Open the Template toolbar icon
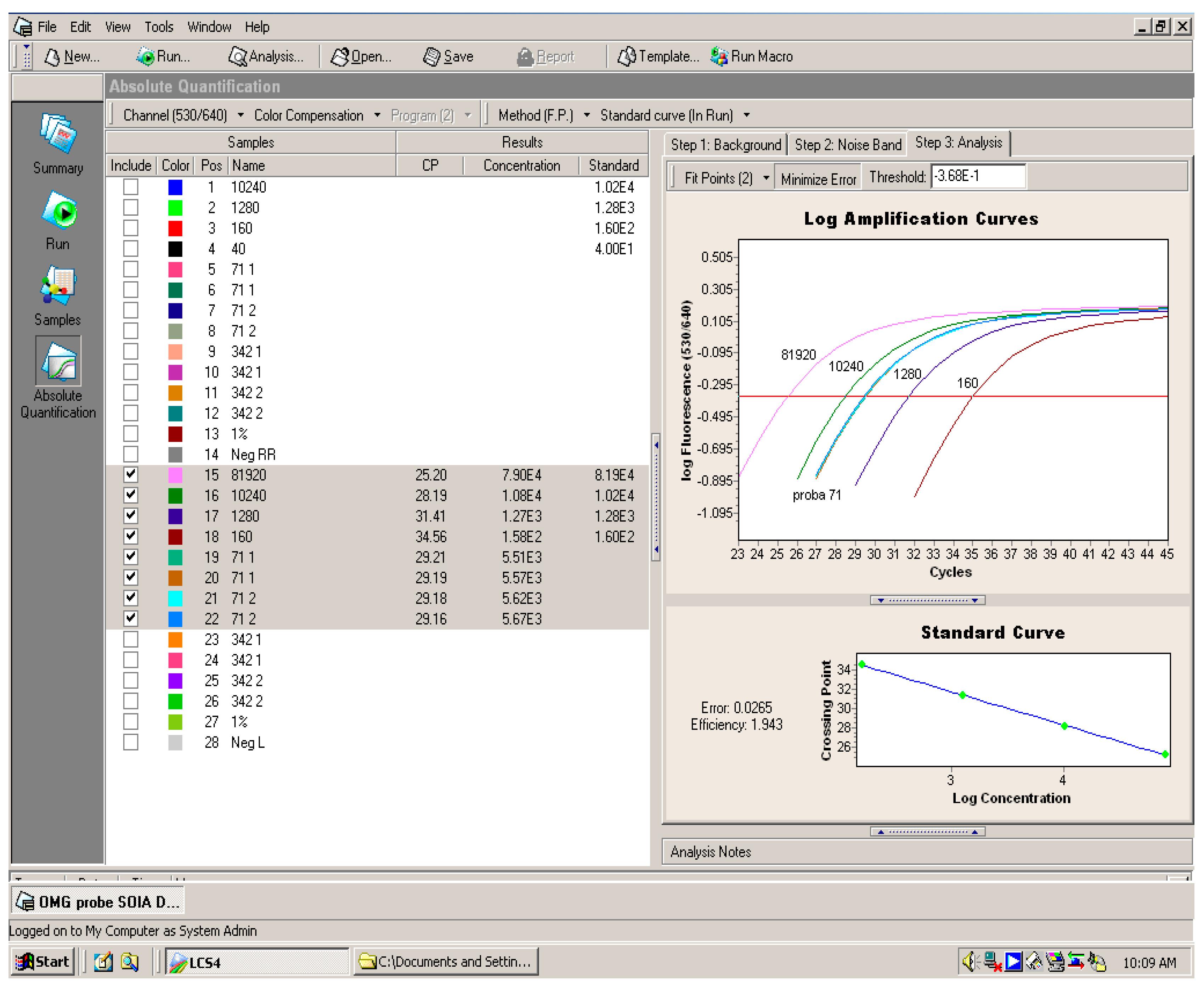This screenshot has width=1204, height=989. 627,56
